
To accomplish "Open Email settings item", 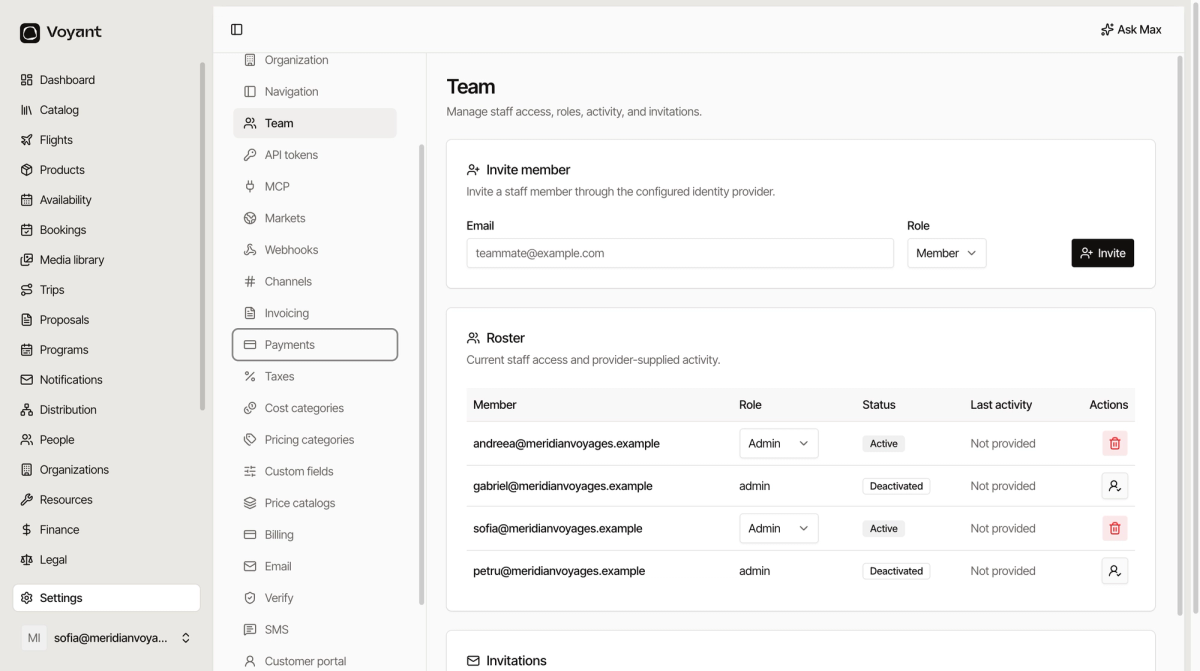I will 315,567.
